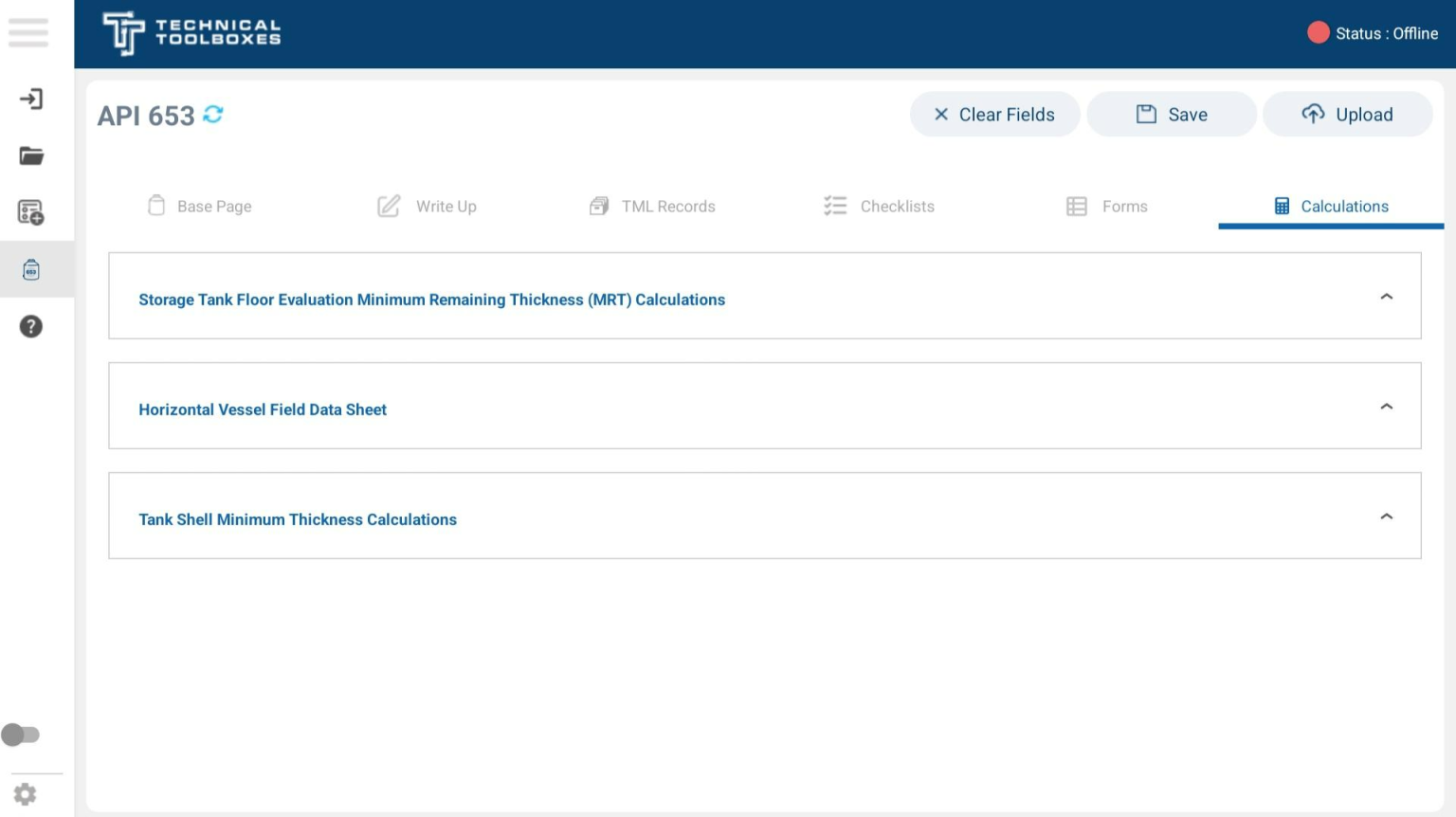The width and height of the screenshot is (1456, 817).
Task: Click the red Status Offline indicator
Action: pyautogui.click(x=1319, y=32)
